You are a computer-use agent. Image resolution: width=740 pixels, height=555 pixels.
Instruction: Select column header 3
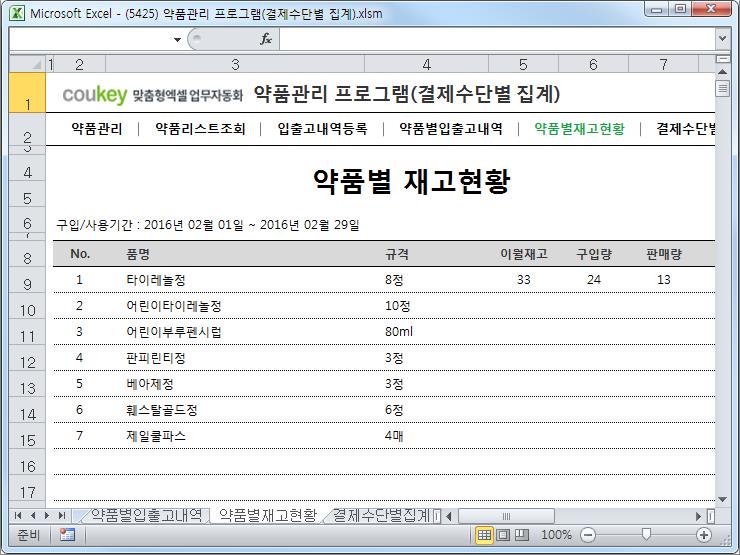235,64
